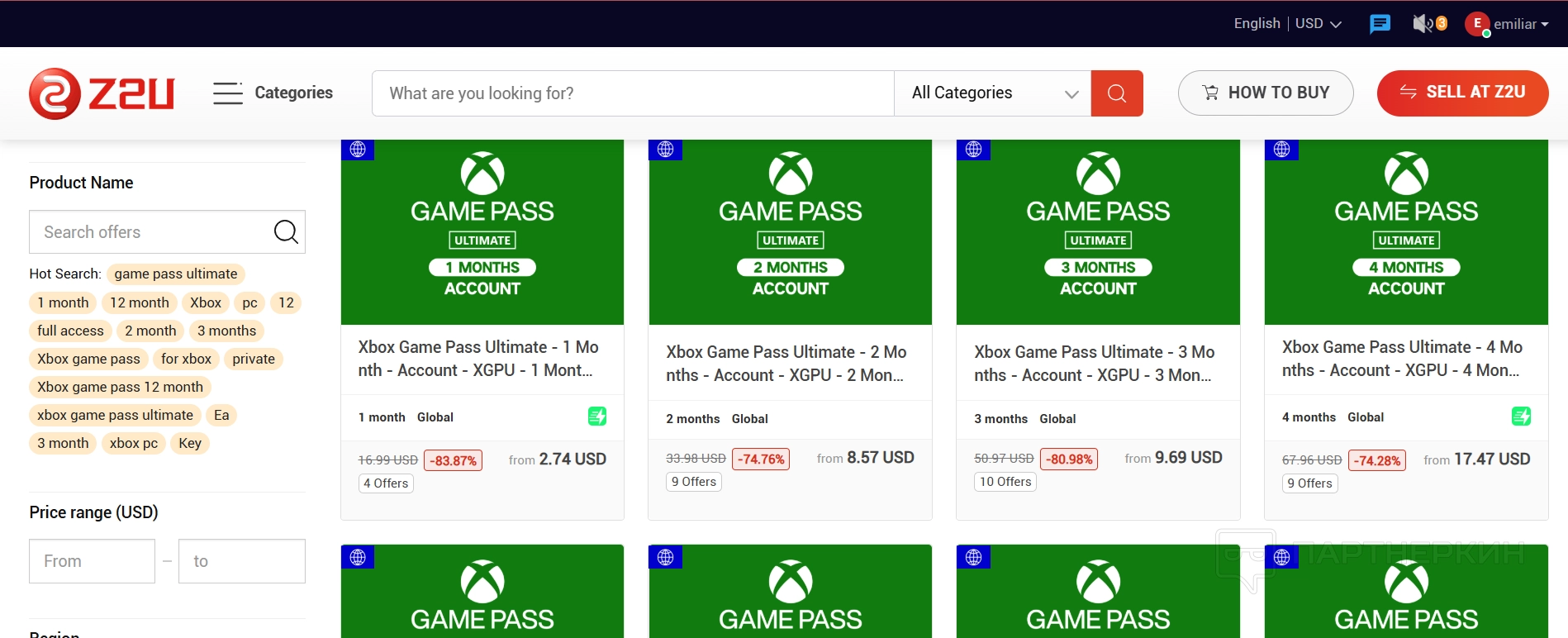Open the English | USD language selector

[x=1286, y=24]
